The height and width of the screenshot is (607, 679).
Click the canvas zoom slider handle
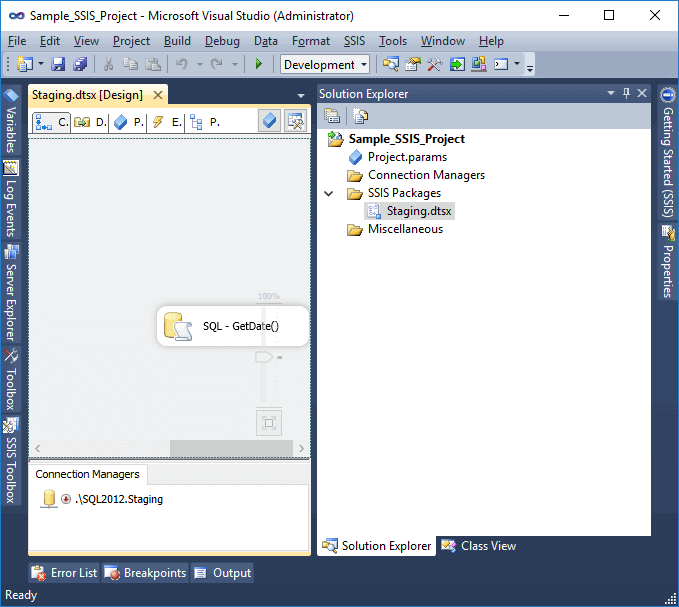[264, 358]
